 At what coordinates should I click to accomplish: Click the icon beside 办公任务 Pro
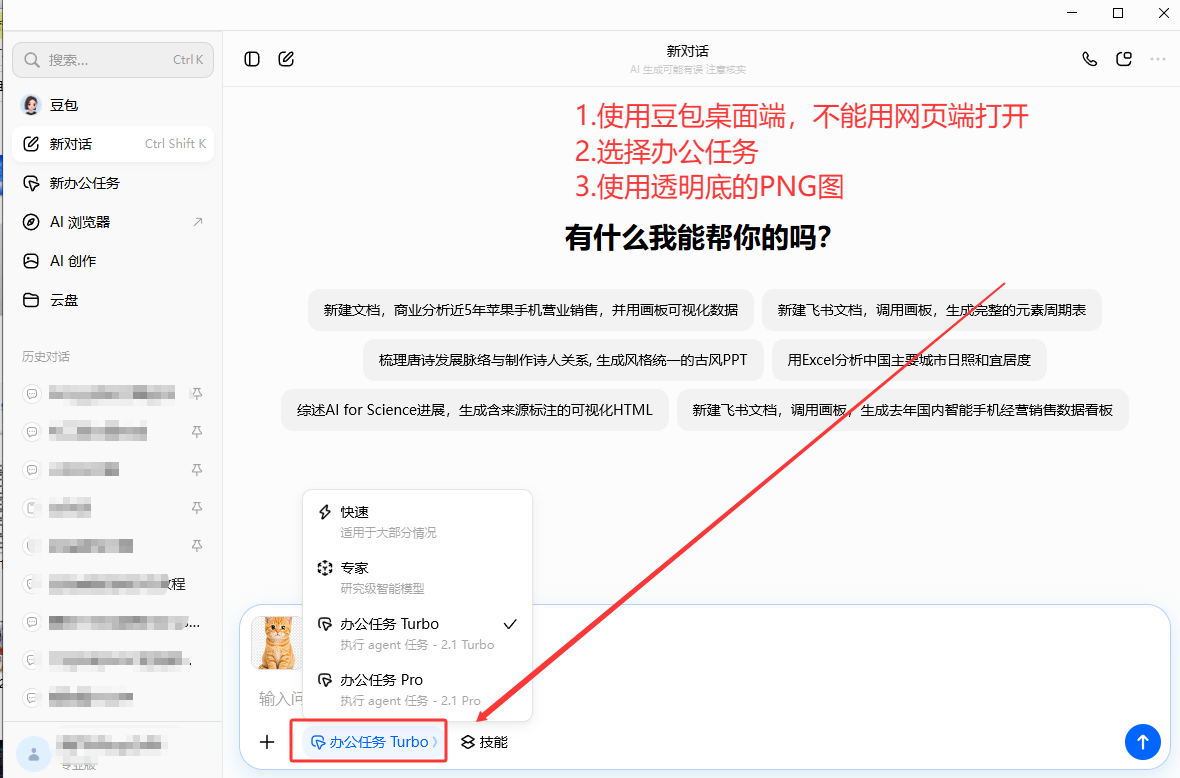[x=324, y=680]
